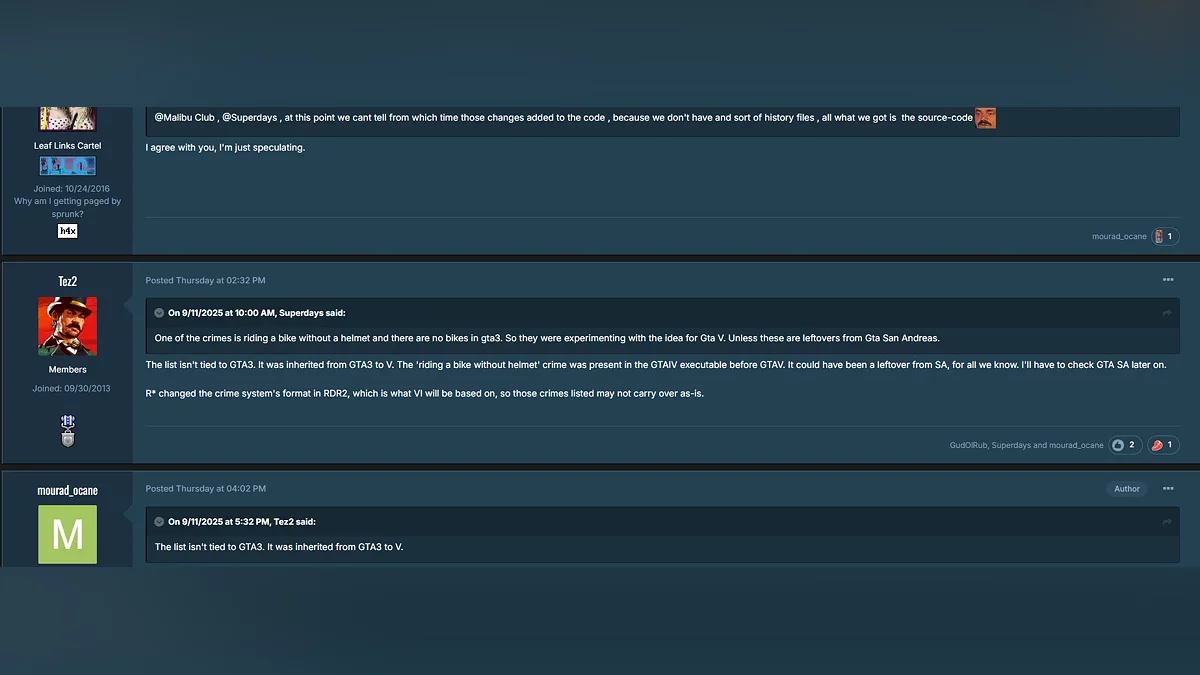Click the h4x badge under Leaf Links Cartel
Screen dimensions: 1200x675
[67, 231]
